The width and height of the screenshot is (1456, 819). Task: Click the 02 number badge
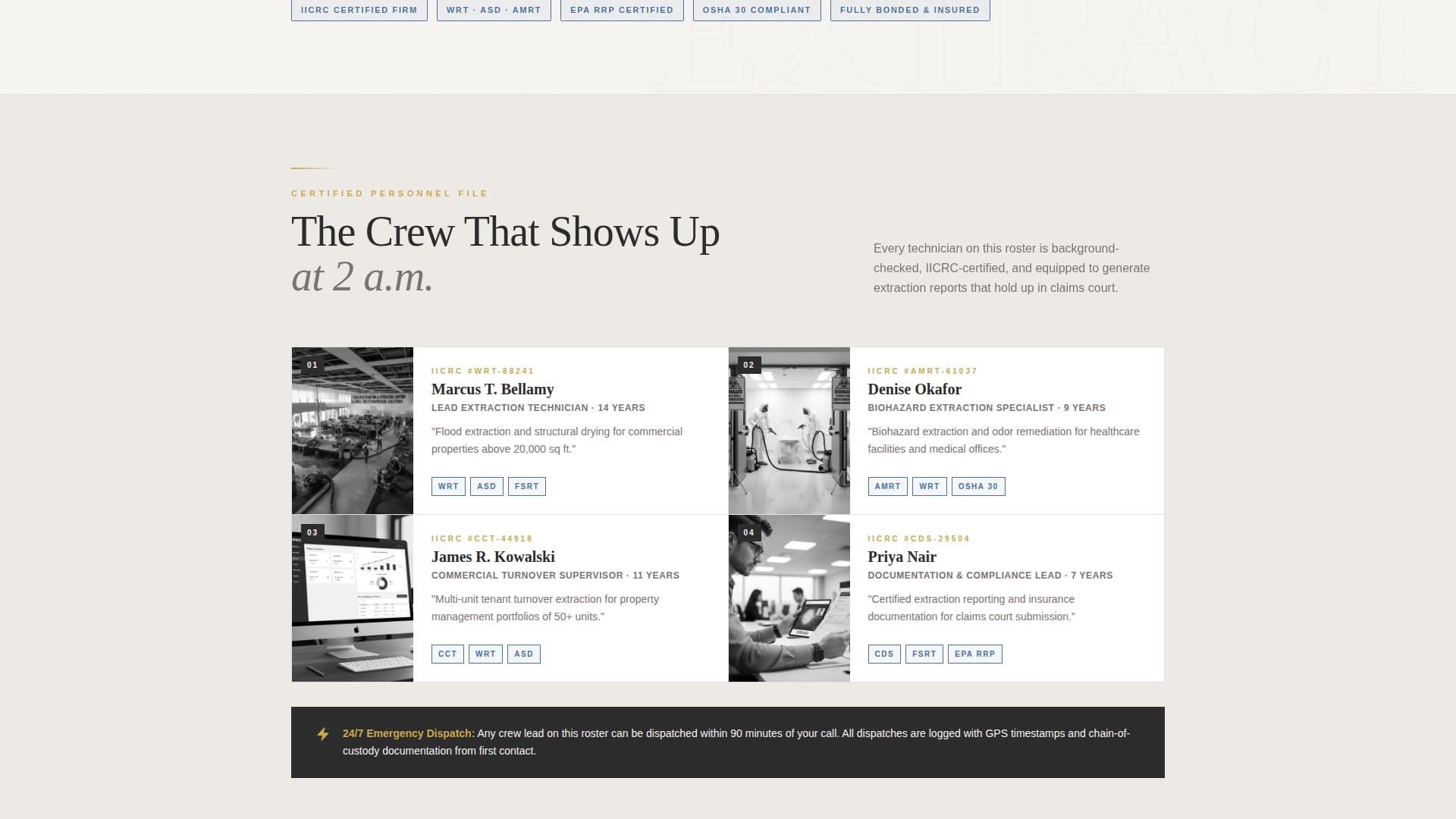tap(749, 365)
